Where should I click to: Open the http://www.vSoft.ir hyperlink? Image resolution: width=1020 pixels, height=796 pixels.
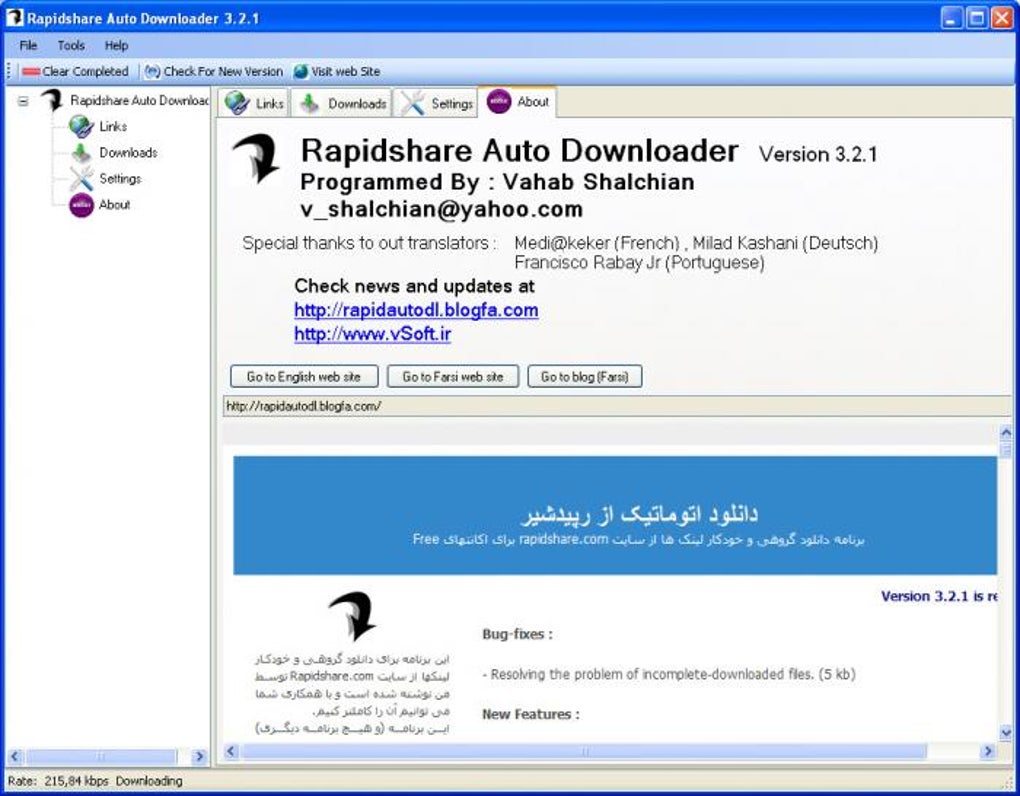[x=373, y=334]
